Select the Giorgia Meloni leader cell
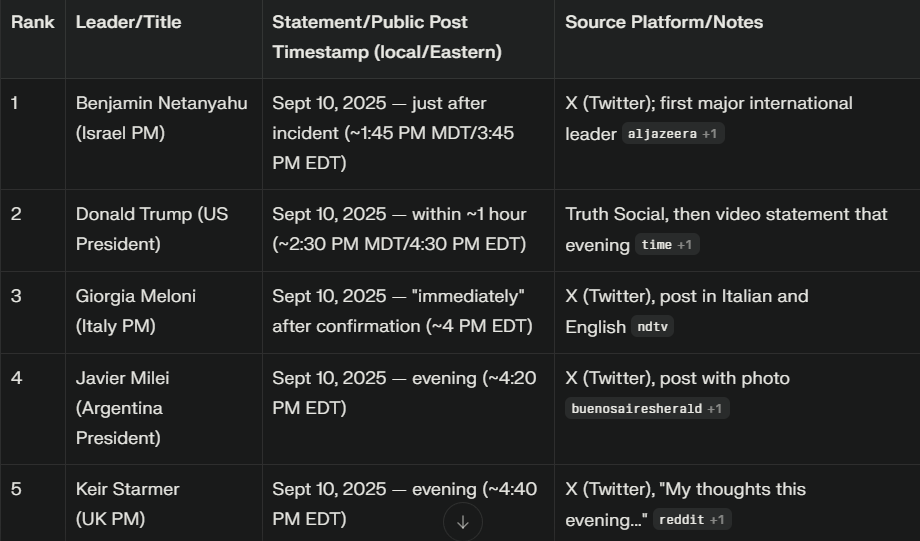 (136, 311)
